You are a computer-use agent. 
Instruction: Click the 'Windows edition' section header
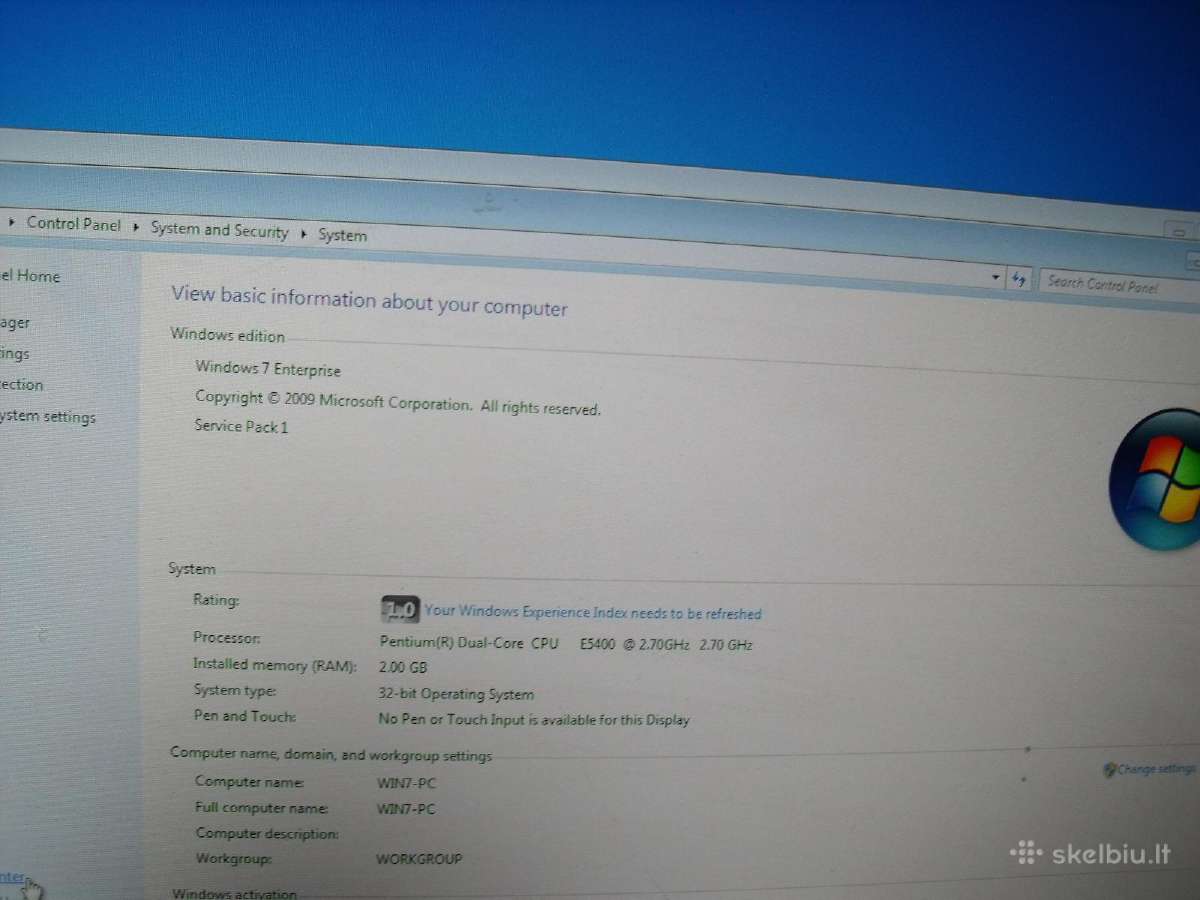(227, 335)
